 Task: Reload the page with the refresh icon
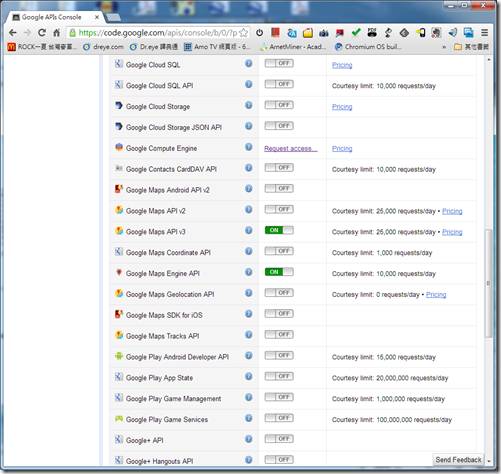[x=42, y=33]
